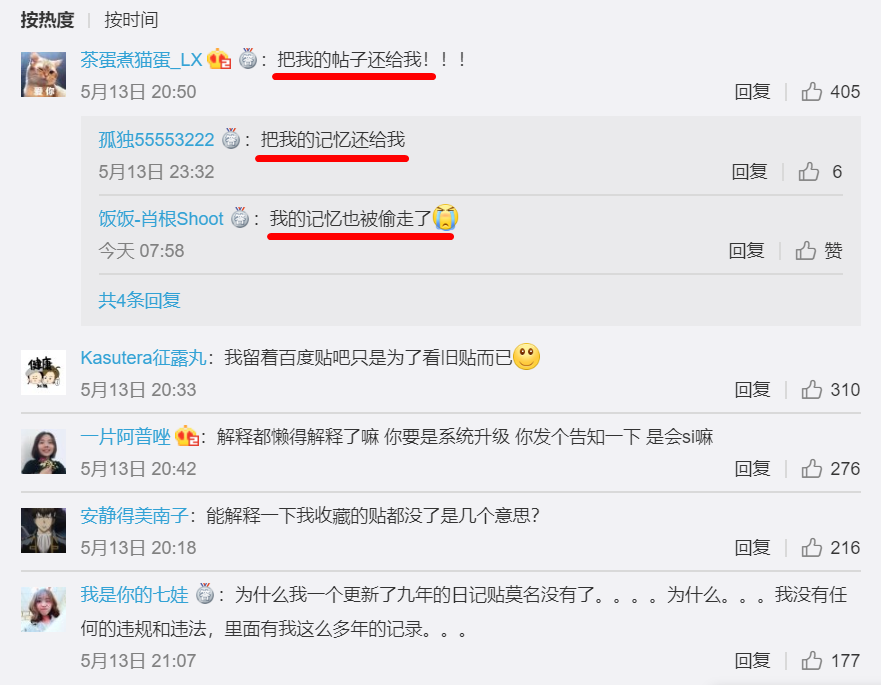The width and height of the screenshot is (881, 685).
Task: Switch sorting to 按时间
Action: click(131, 20)
